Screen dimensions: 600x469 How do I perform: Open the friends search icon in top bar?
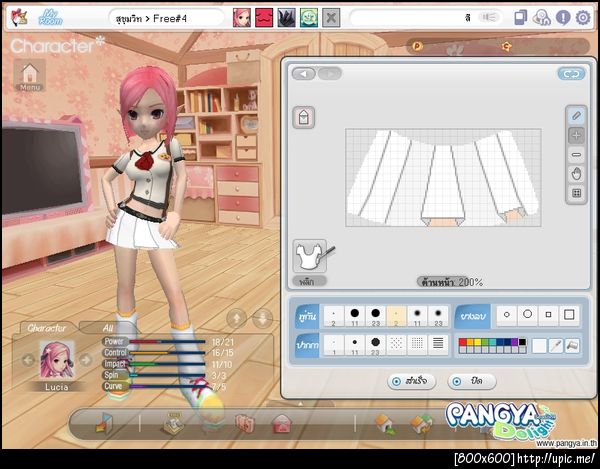point(541,18)
